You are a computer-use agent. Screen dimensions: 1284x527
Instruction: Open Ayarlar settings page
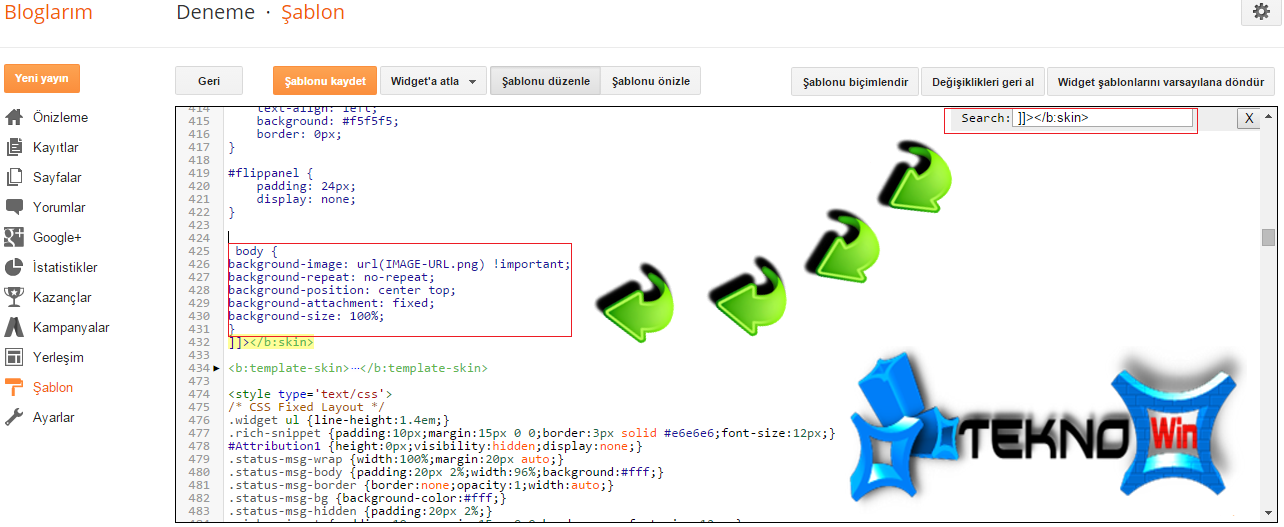54,417
